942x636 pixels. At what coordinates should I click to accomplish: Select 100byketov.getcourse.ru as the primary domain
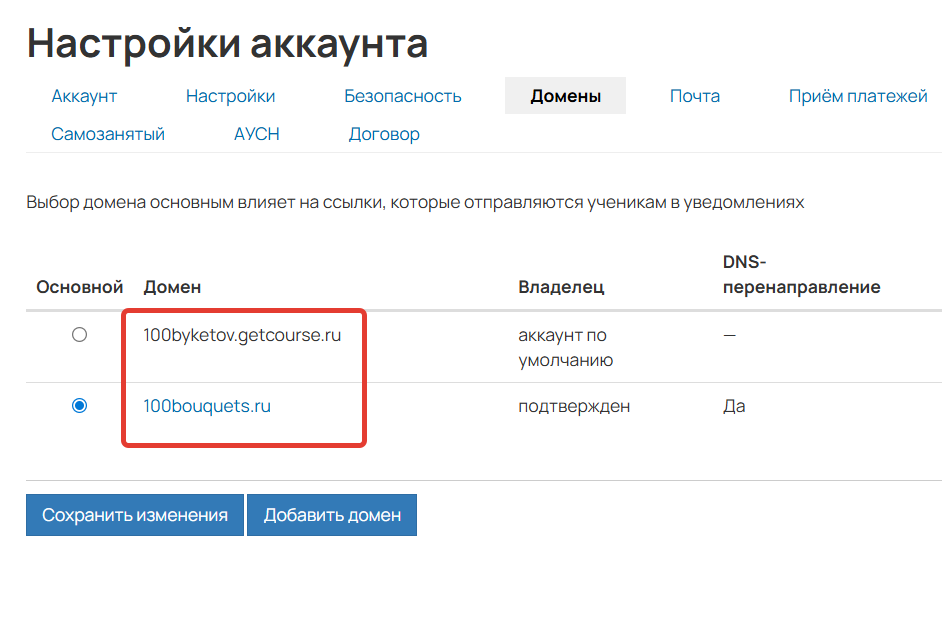78,336
